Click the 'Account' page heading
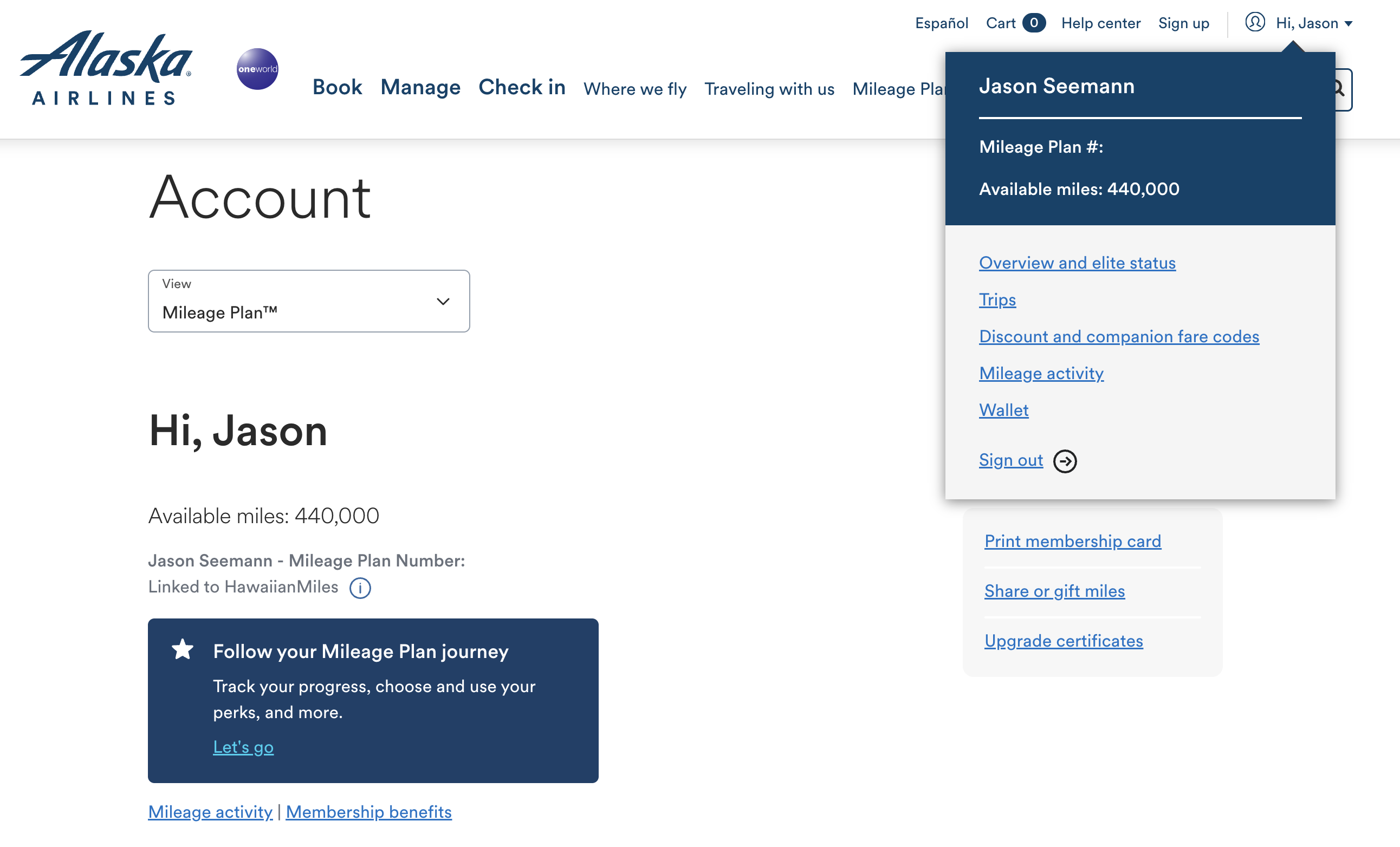This screenshot has width=1400, height=847. pyautogui.click(x=260, y=197)
